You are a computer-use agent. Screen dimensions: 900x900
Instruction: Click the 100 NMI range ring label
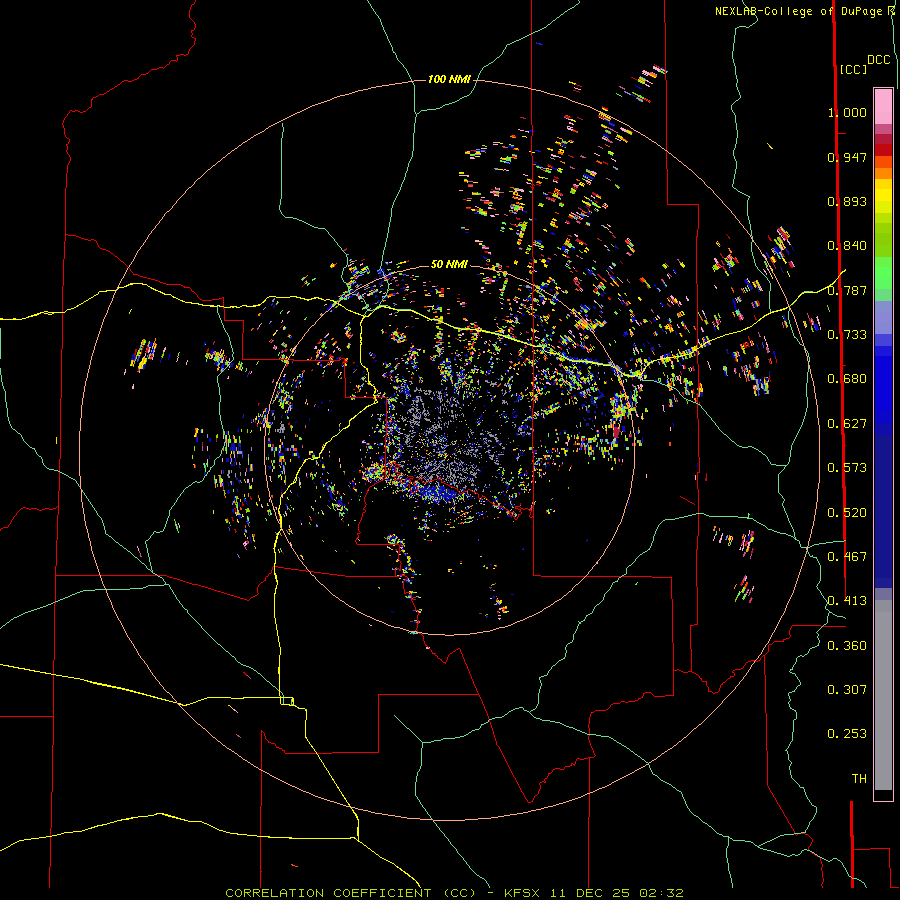click(x=449, y=79)
